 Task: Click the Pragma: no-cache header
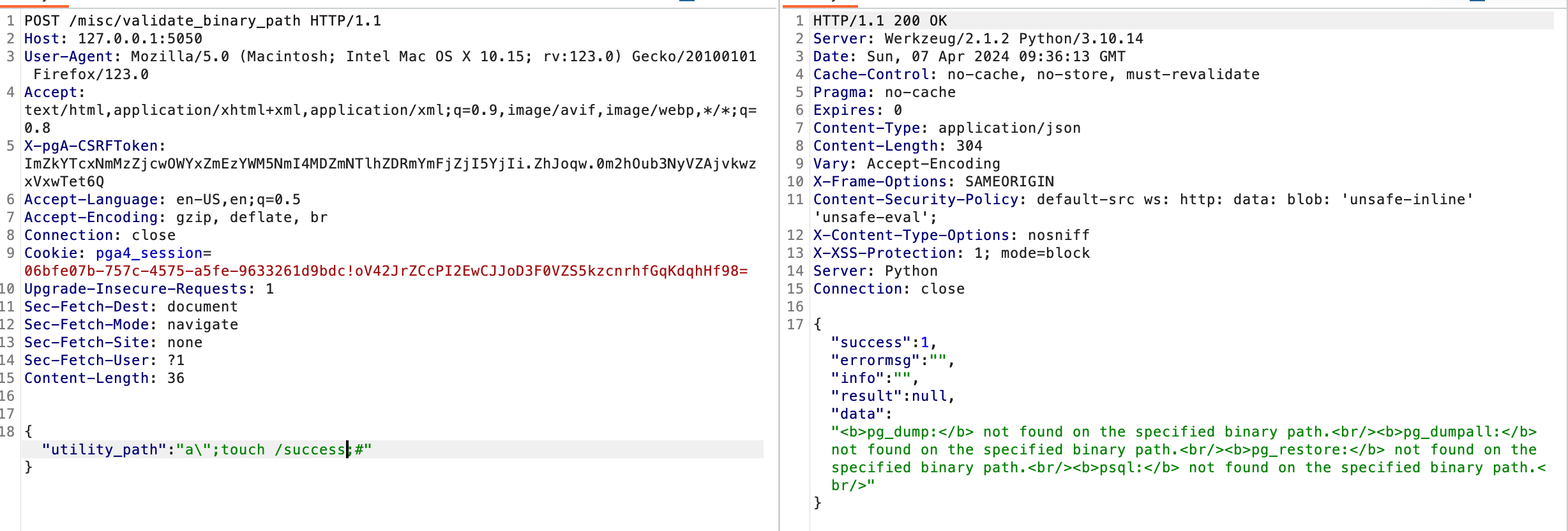[x=884, y=93]
